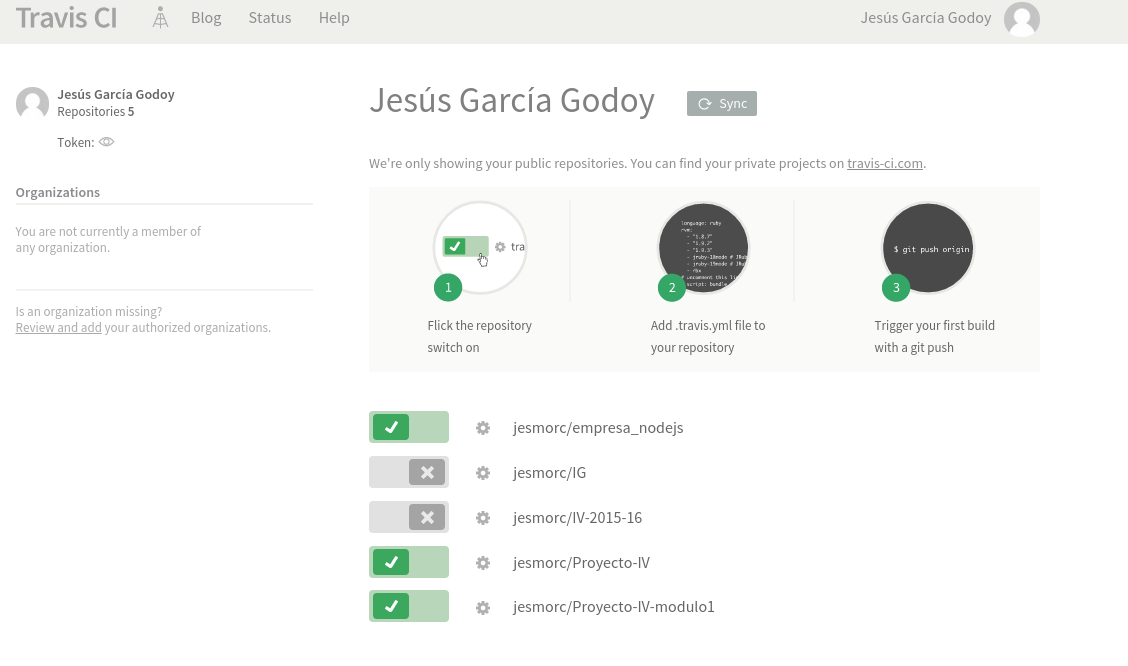Click the step 2 .travis.yml code illustration
The width and height of the screenshot is (1128, 666).
704,248
